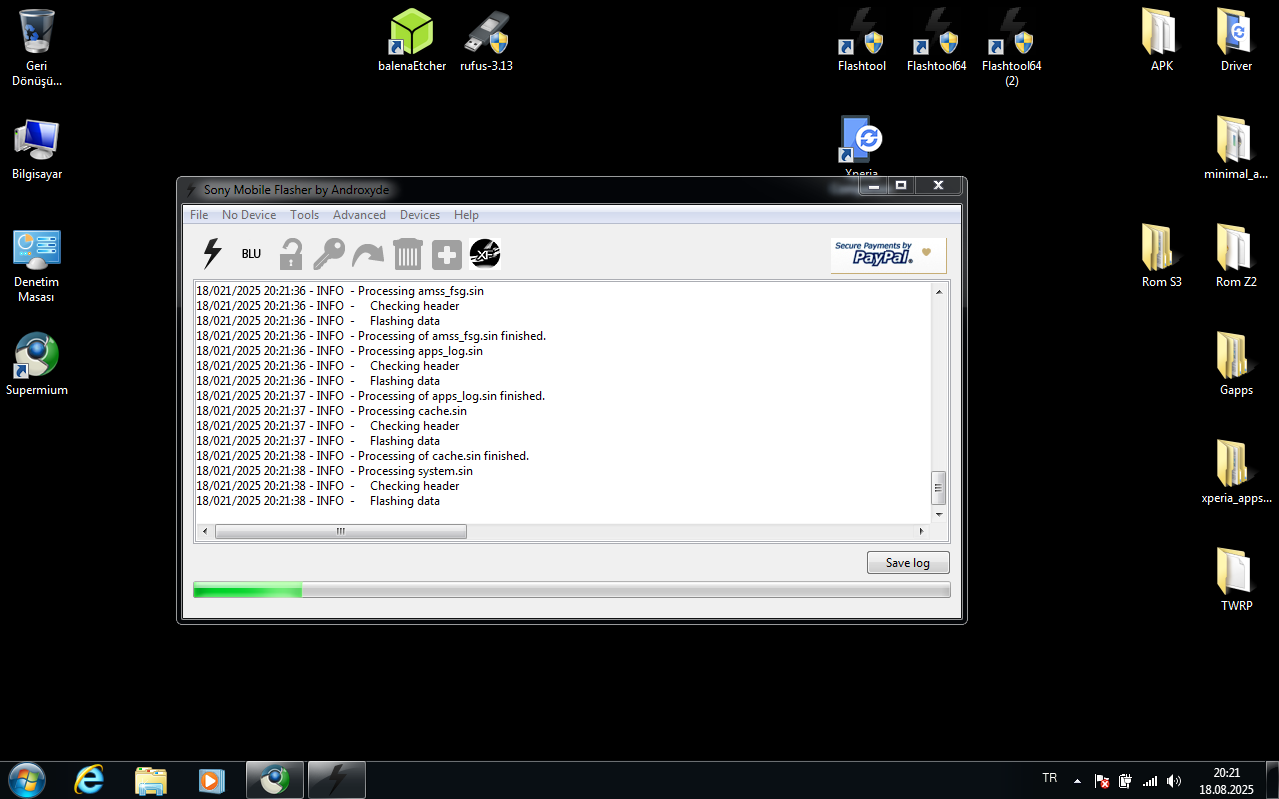Screen dimensions: 1279x799
Task: Select the Flashtool64 (2) desktop shortcut
Action: 1011,47
